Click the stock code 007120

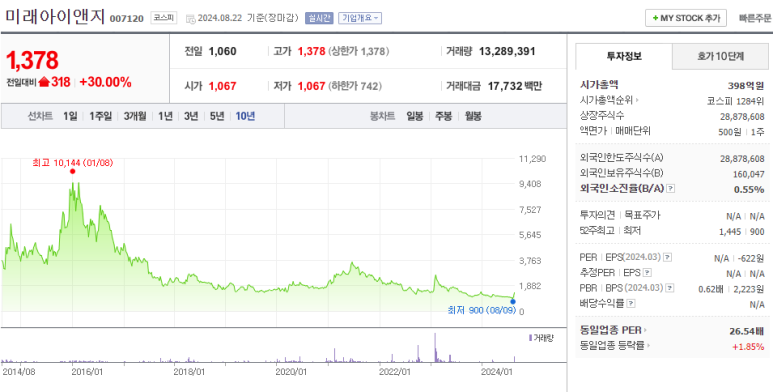click(127, 19)
